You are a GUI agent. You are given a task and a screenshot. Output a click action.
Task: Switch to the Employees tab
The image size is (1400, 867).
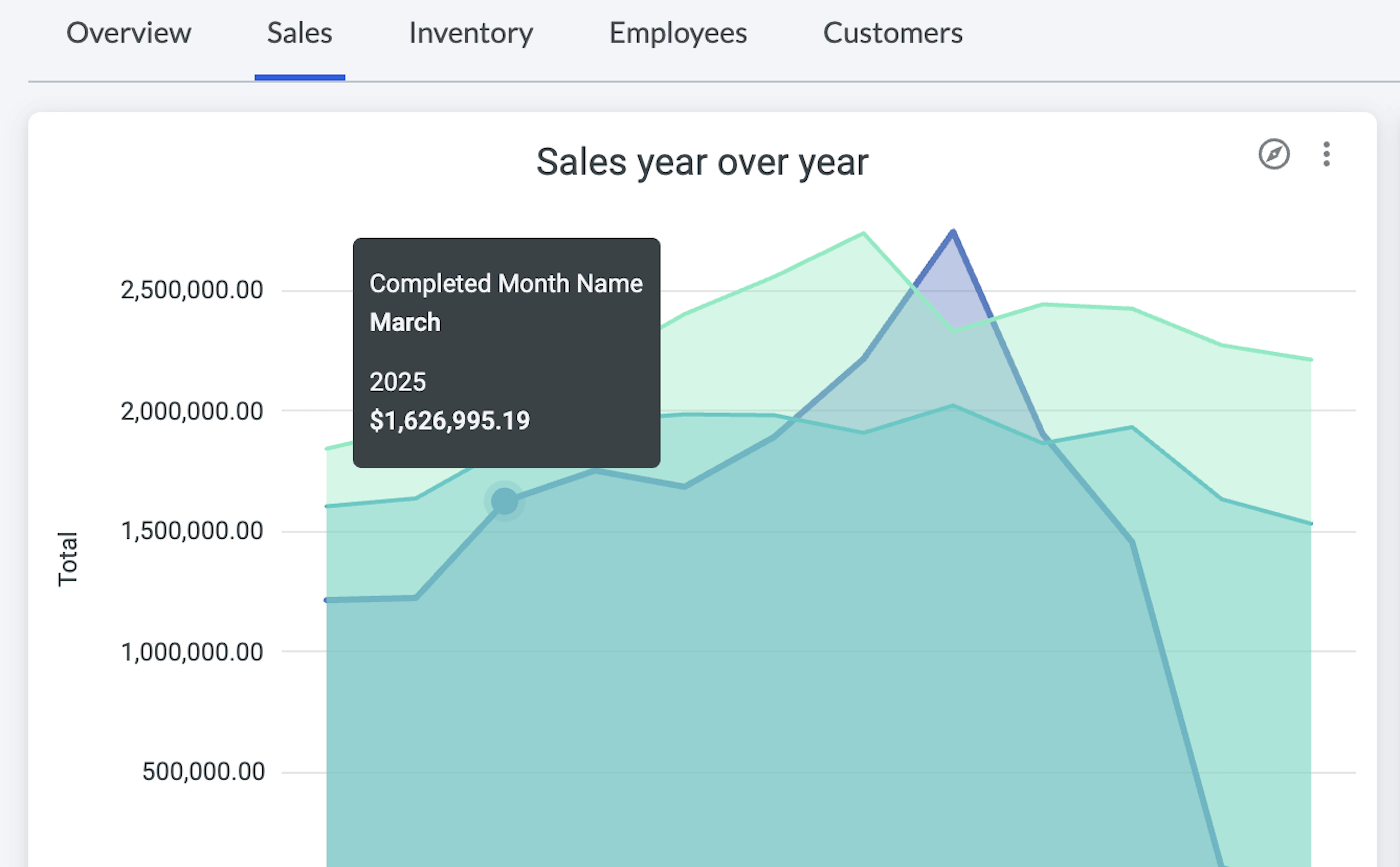coord(677,33)
